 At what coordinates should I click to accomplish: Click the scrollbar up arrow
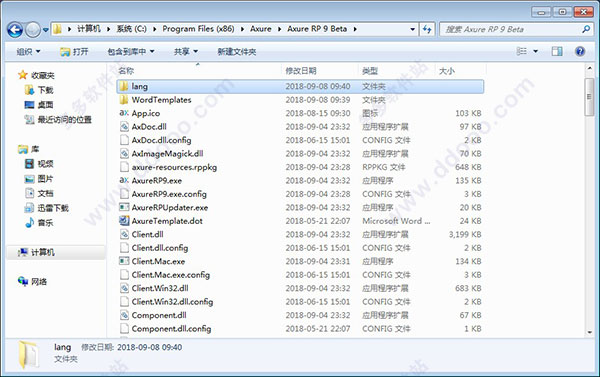click(589, 69)
